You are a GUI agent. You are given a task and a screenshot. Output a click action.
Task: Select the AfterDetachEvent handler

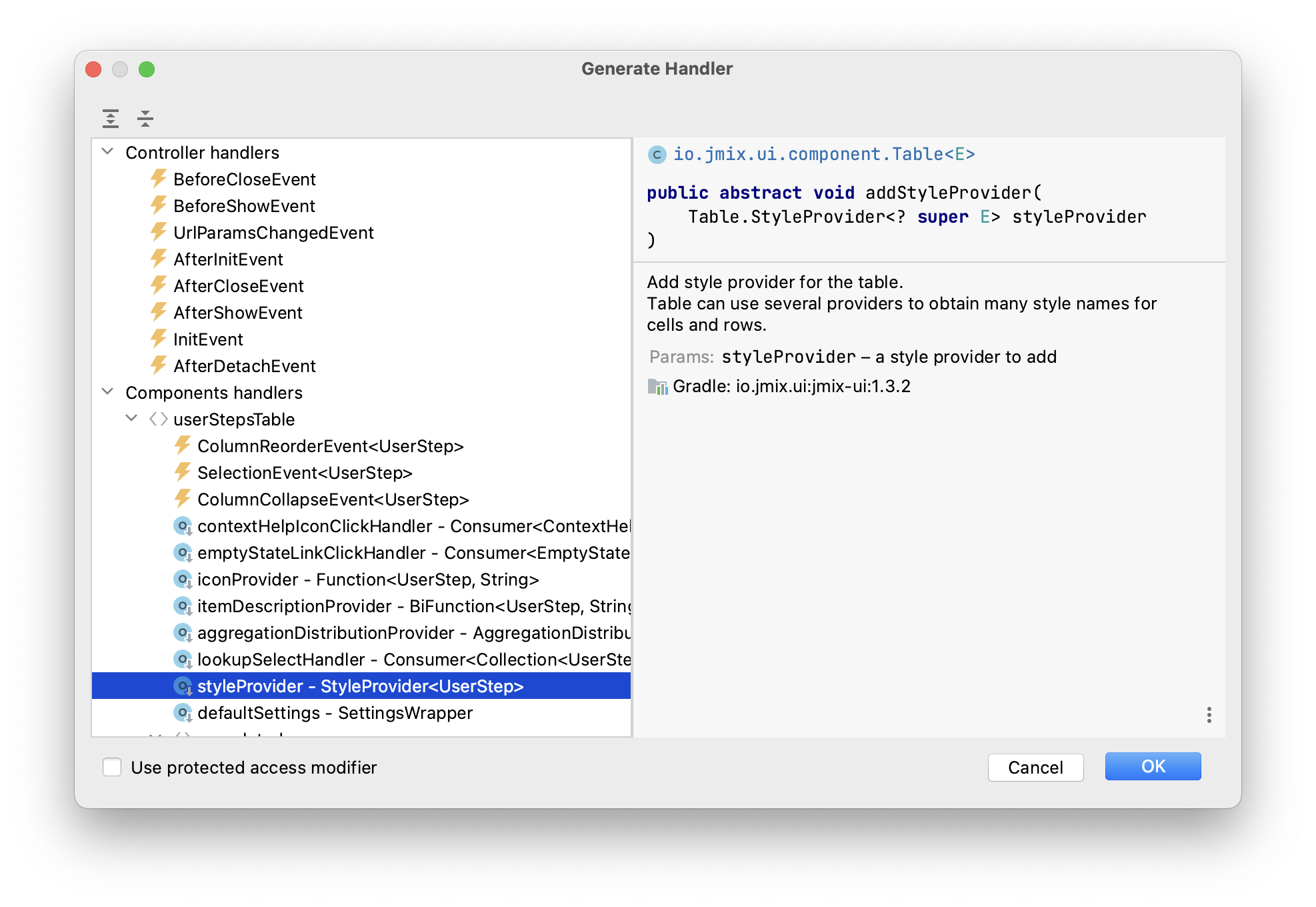point(361,365)
